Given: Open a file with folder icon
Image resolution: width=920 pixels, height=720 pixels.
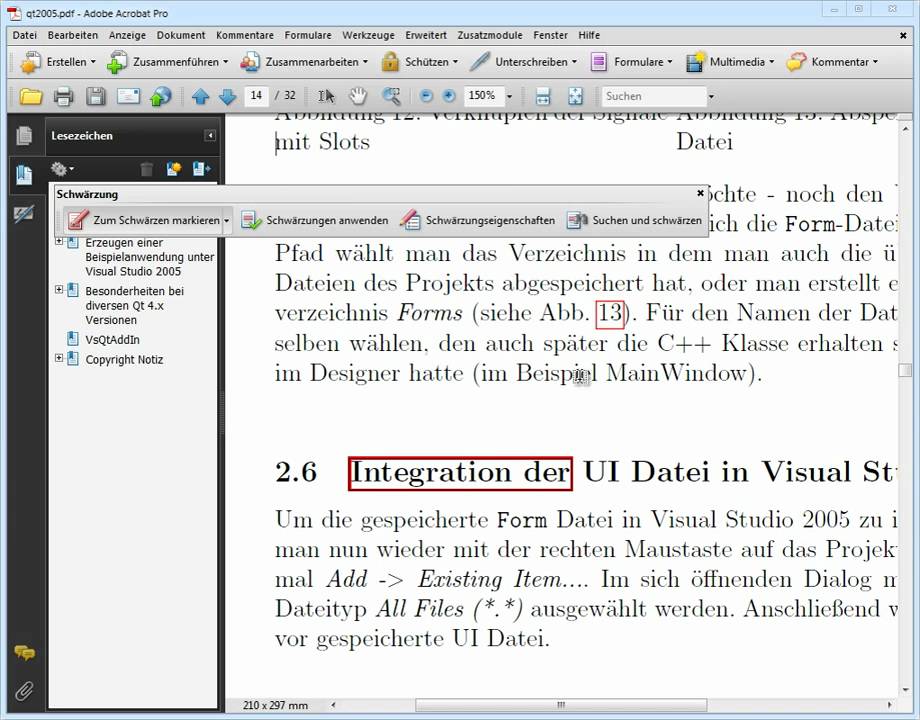Looking at the screenshot, I should pyautogui.click(x=31, y=96).
